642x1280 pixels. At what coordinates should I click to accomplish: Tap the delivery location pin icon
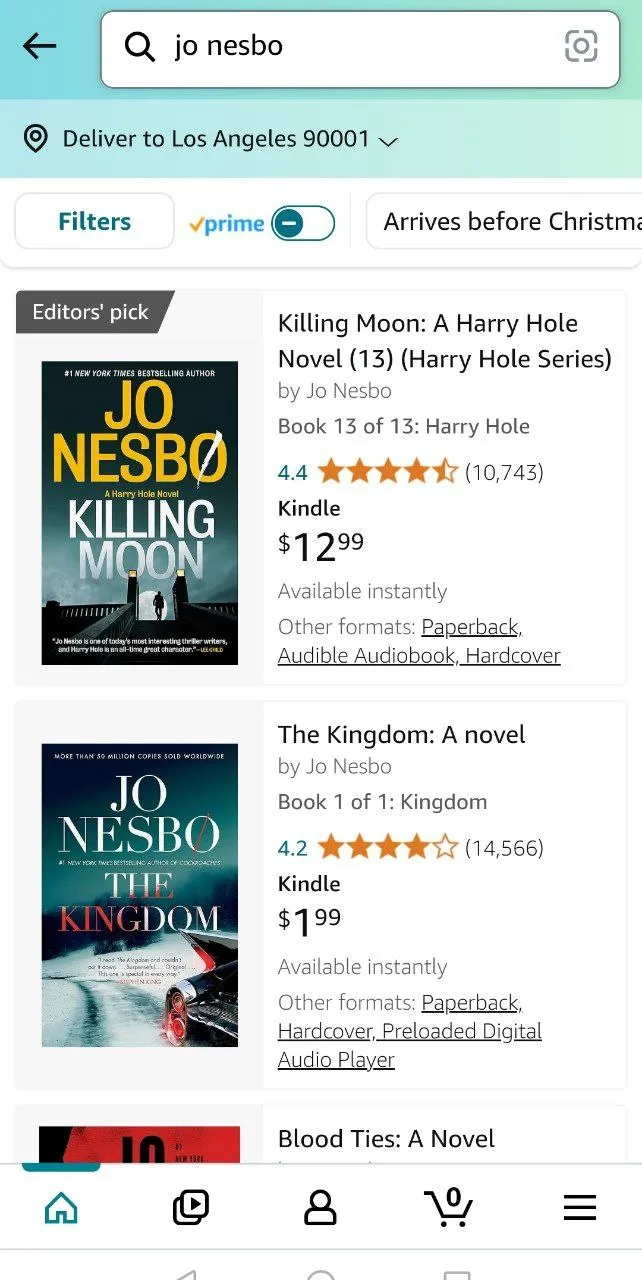[36, 139]
